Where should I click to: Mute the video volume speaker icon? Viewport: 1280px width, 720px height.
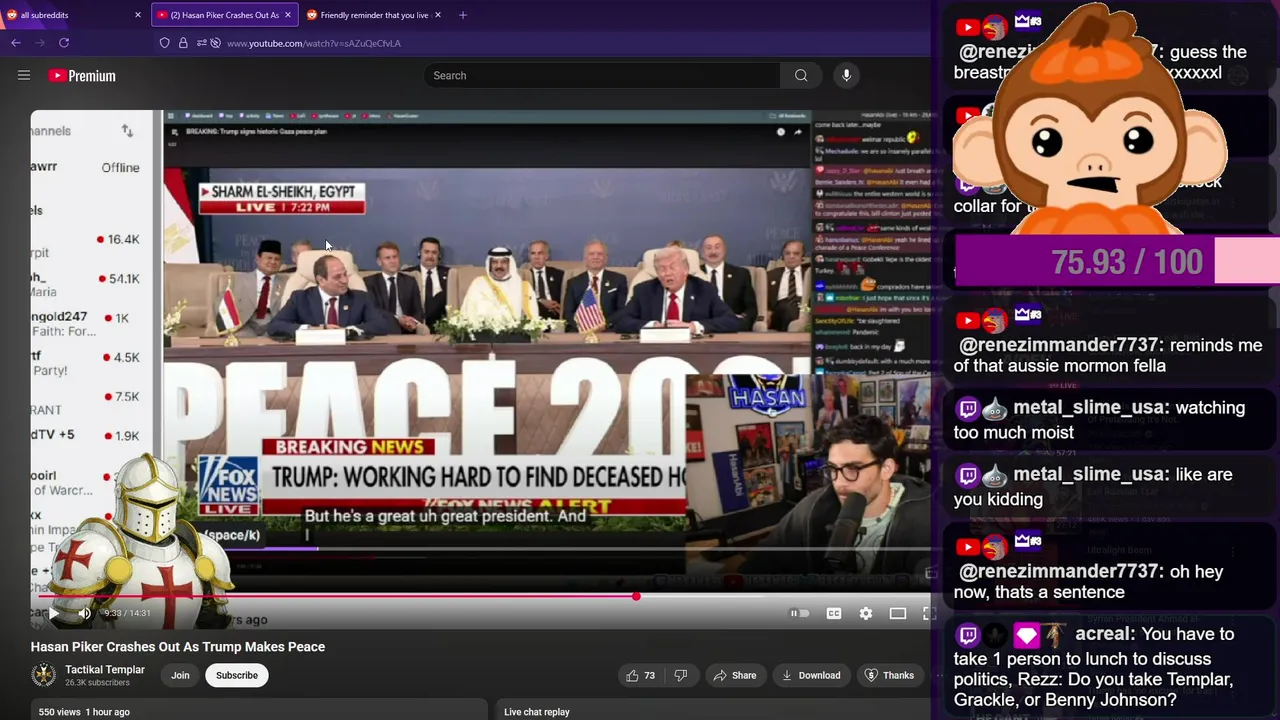point(85,613)
